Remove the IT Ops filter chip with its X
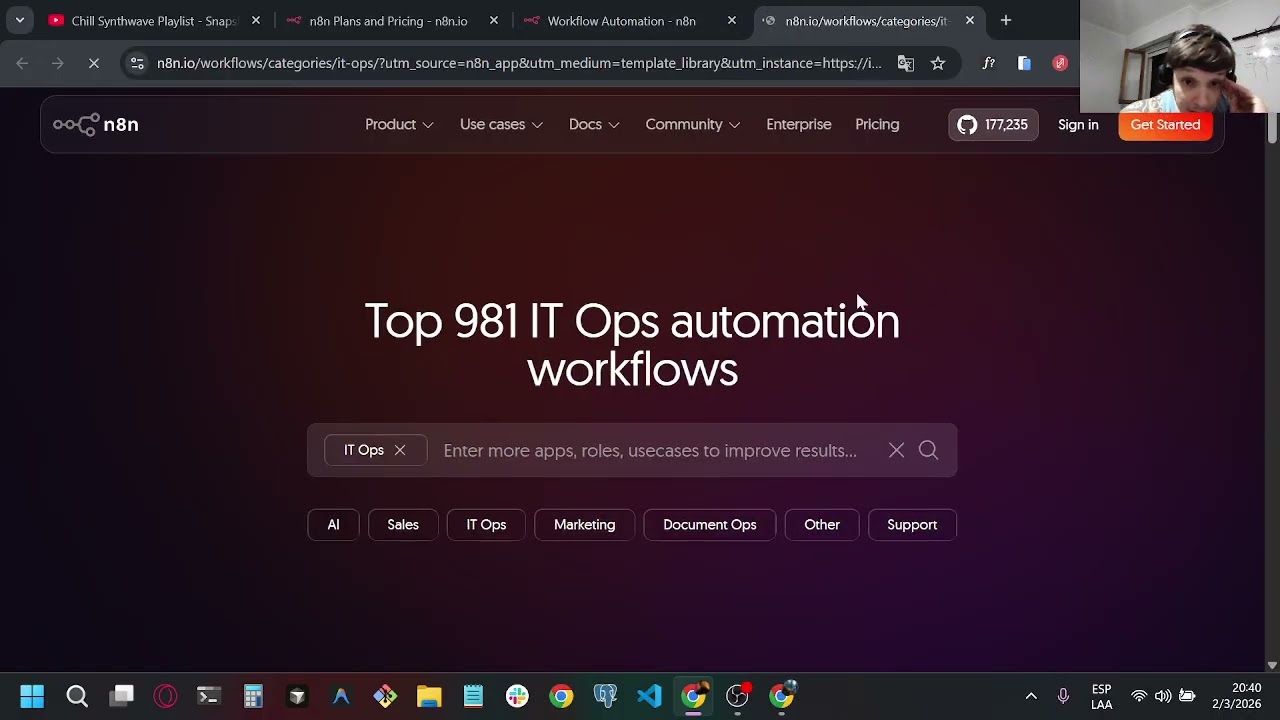This screenshot has height=720, width=1280. (400, 450)
